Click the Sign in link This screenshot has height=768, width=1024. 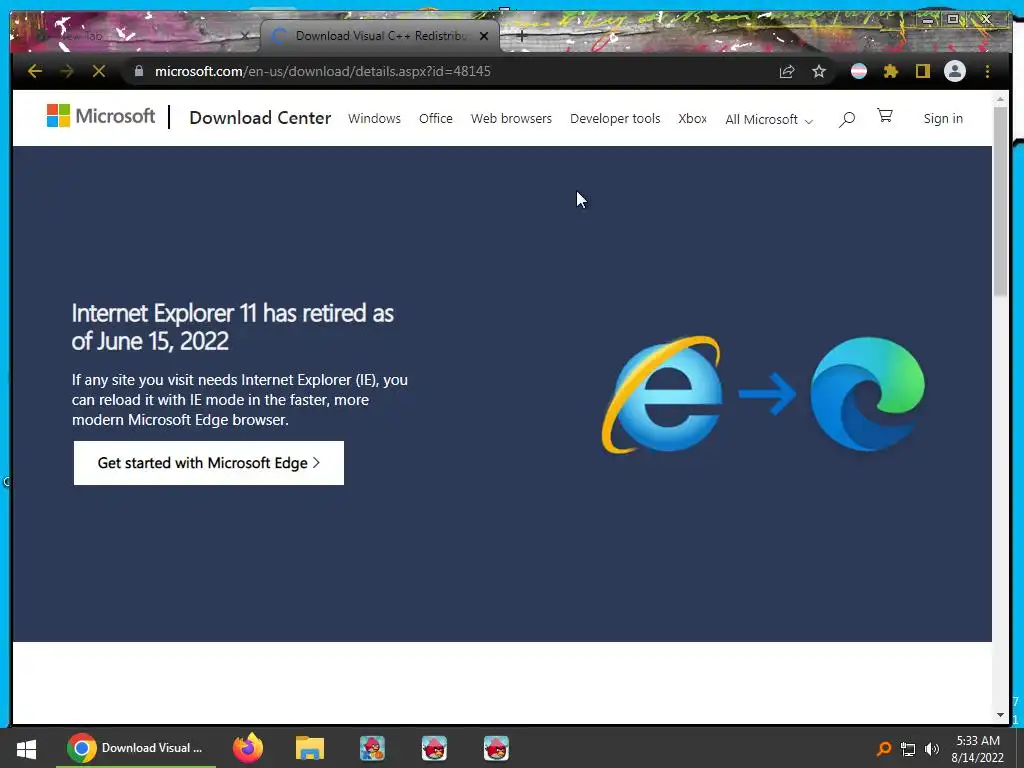point(943,118)
